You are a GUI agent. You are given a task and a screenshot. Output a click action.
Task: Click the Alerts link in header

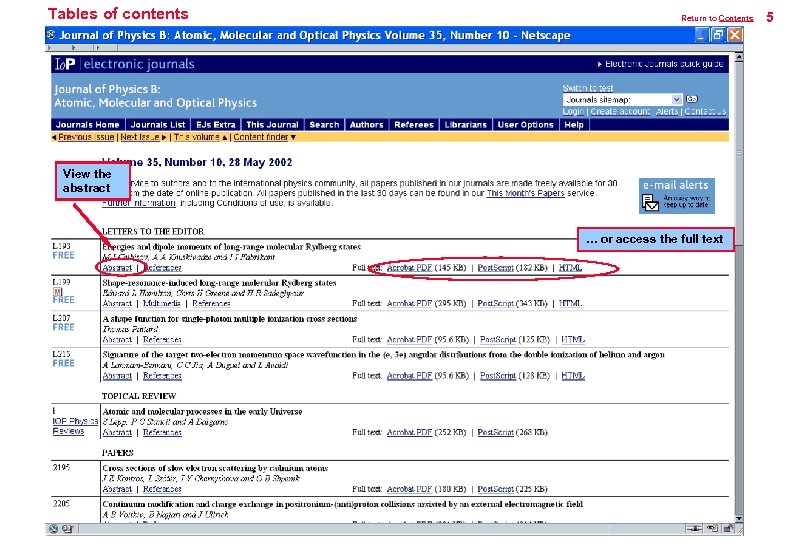tap(666, 111)
